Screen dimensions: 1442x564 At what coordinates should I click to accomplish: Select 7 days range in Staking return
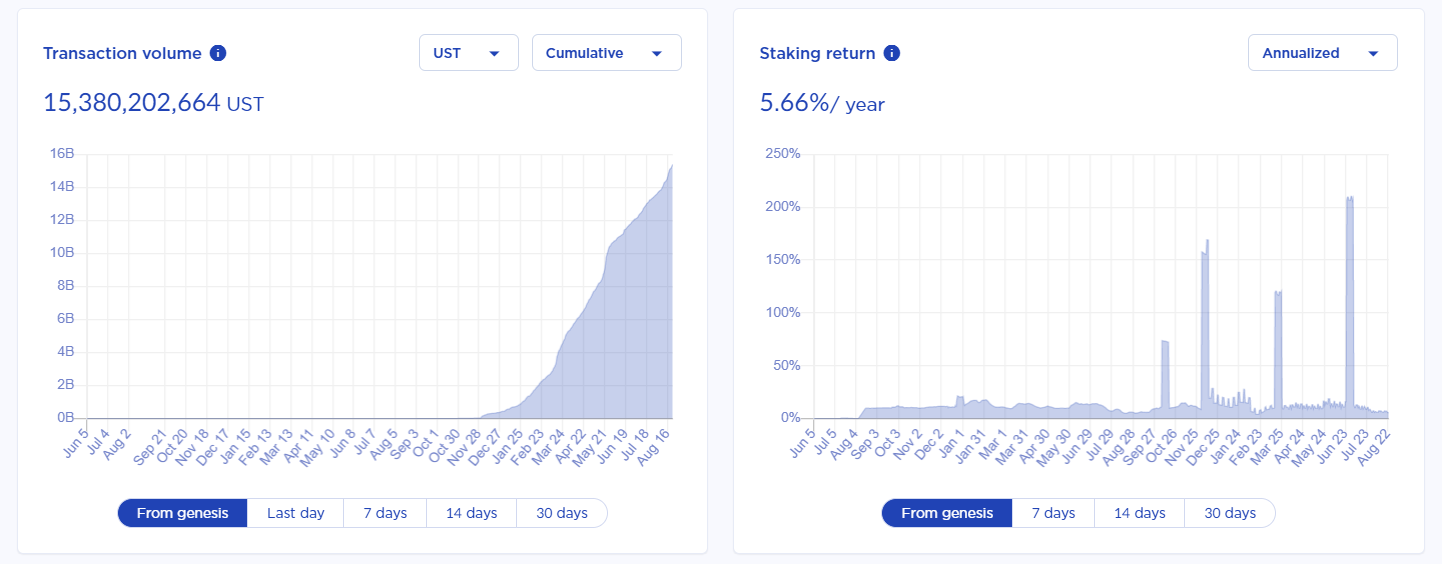(x=1053, y=513)
